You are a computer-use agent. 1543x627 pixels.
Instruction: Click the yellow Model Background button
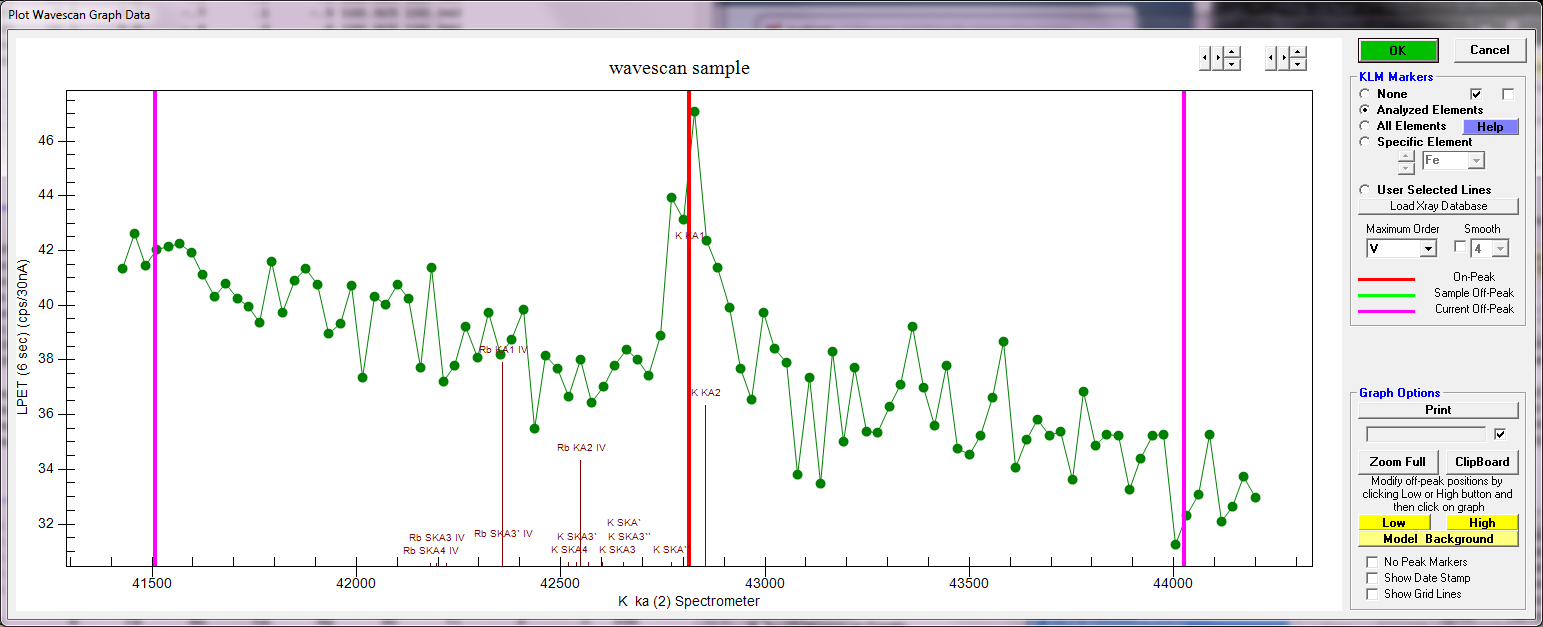[1438, 539]
